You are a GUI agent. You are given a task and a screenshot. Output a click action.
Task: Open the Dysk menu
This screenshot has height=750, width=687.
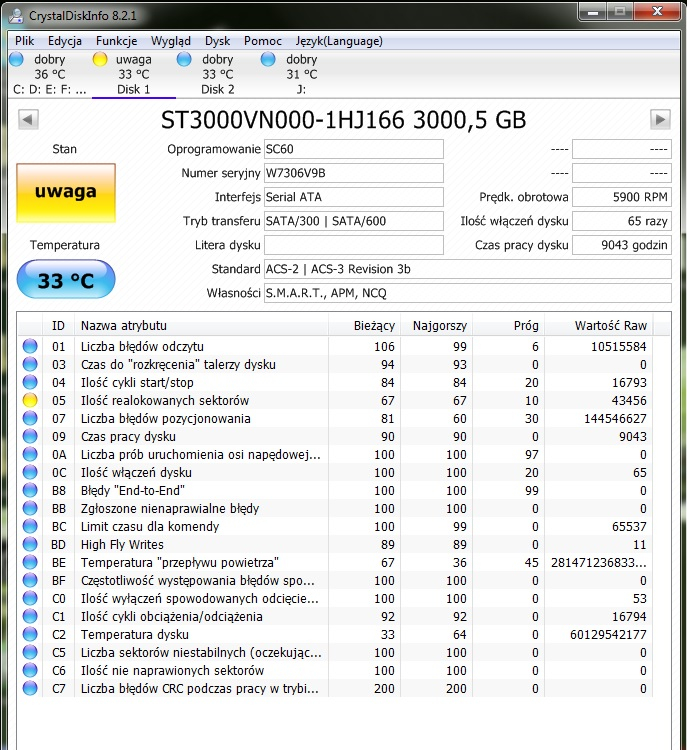217,41
